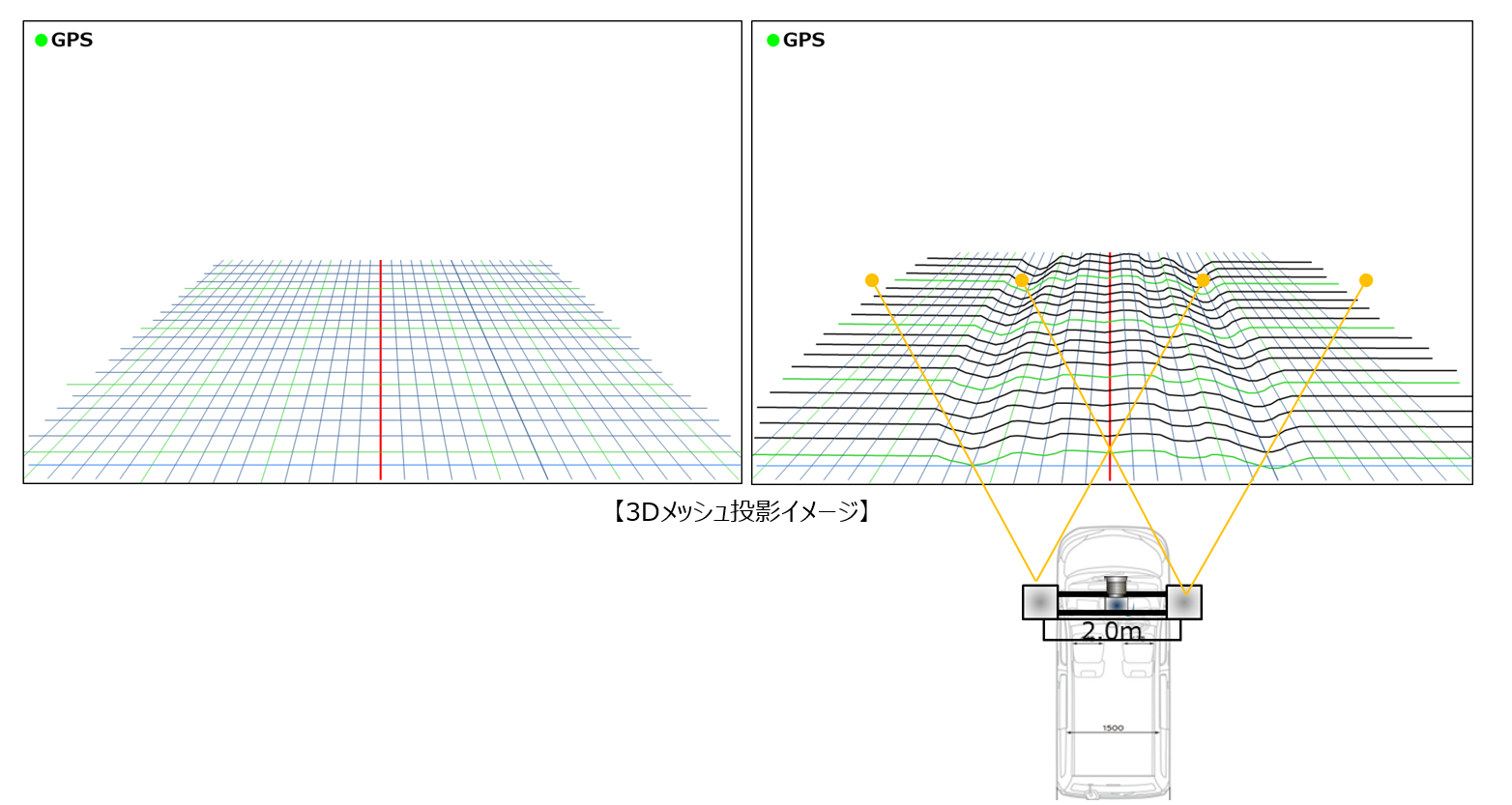The width and height of the screenshot is (1512, 805).
Task: Click the green GPS status dot in right panel
Action: tap(772, 41)
